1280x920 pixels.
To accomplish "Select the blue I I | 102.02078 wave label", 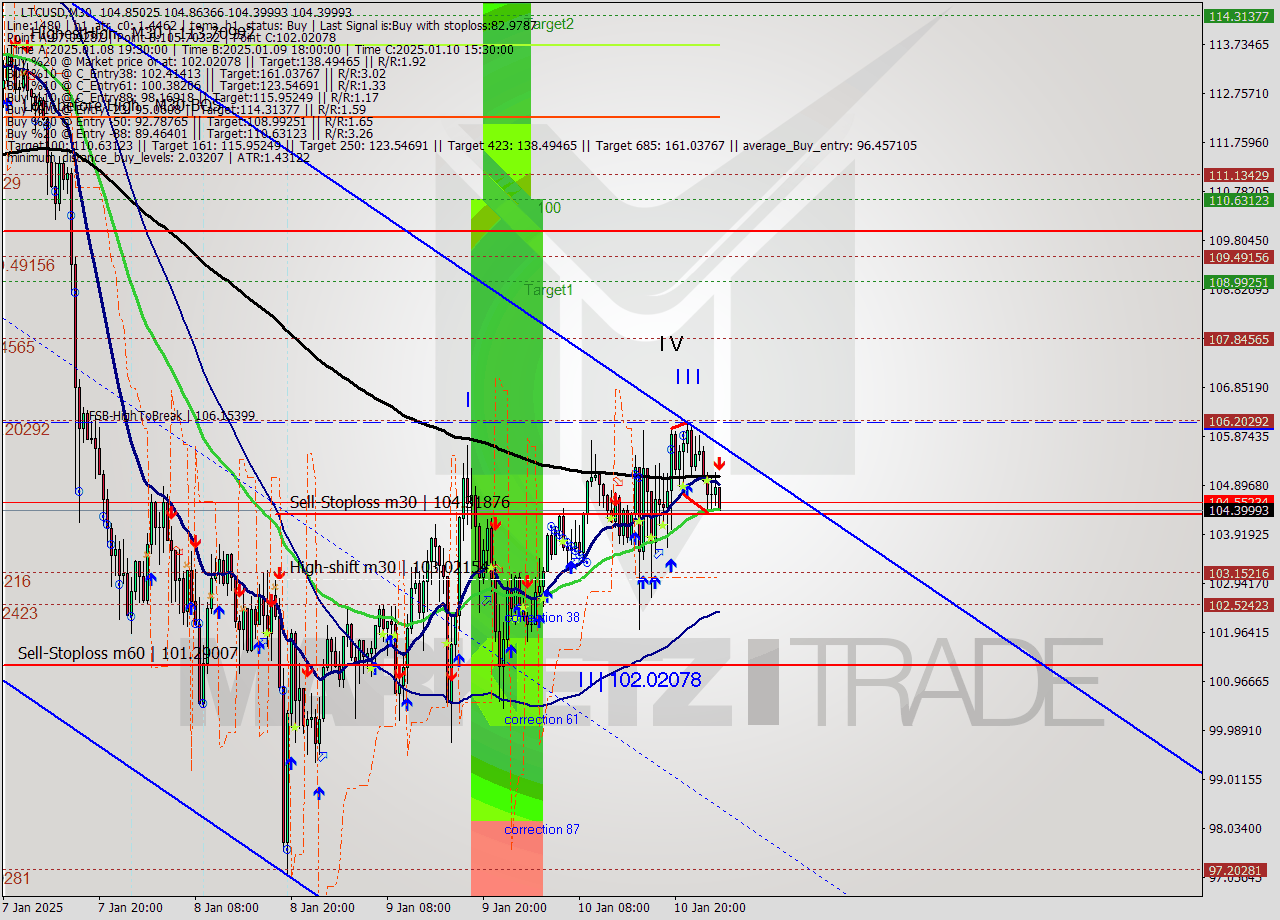I will (x=640, y=680).
